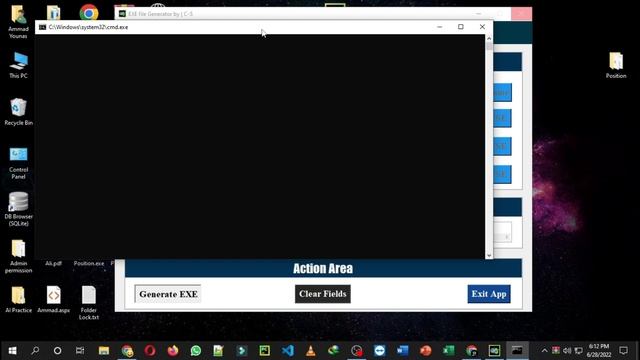Screen dimensions: 640x360
Task: Open Visual Studio Code from taskbar
Action: 288,351
